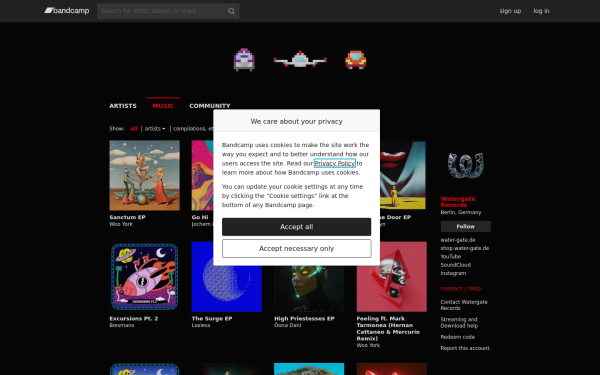Viewport: 600px width, 375px height.
Task: Click the Bandcamp logo
Action: (x=67, y=11)
